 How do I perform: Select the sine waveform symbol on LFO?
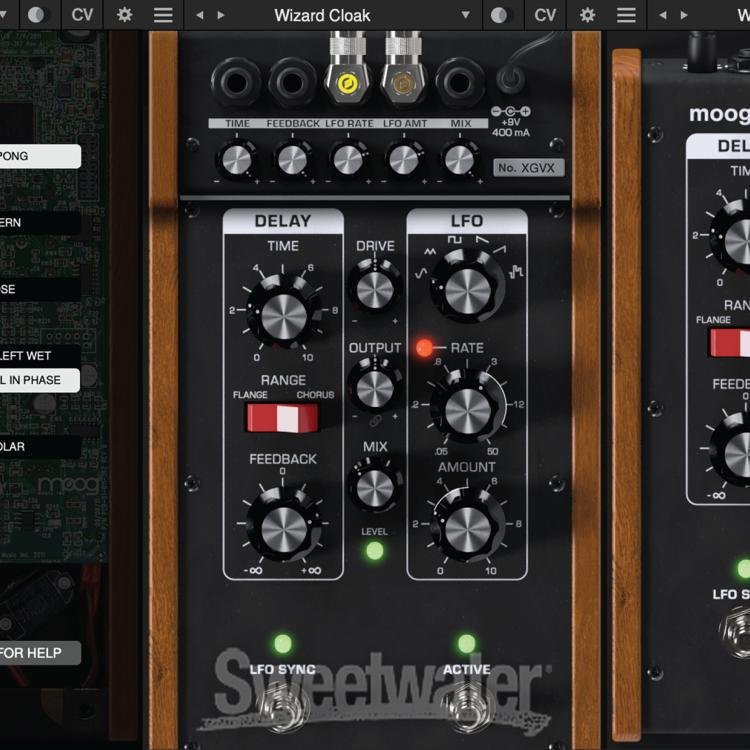tap(420, 274)
